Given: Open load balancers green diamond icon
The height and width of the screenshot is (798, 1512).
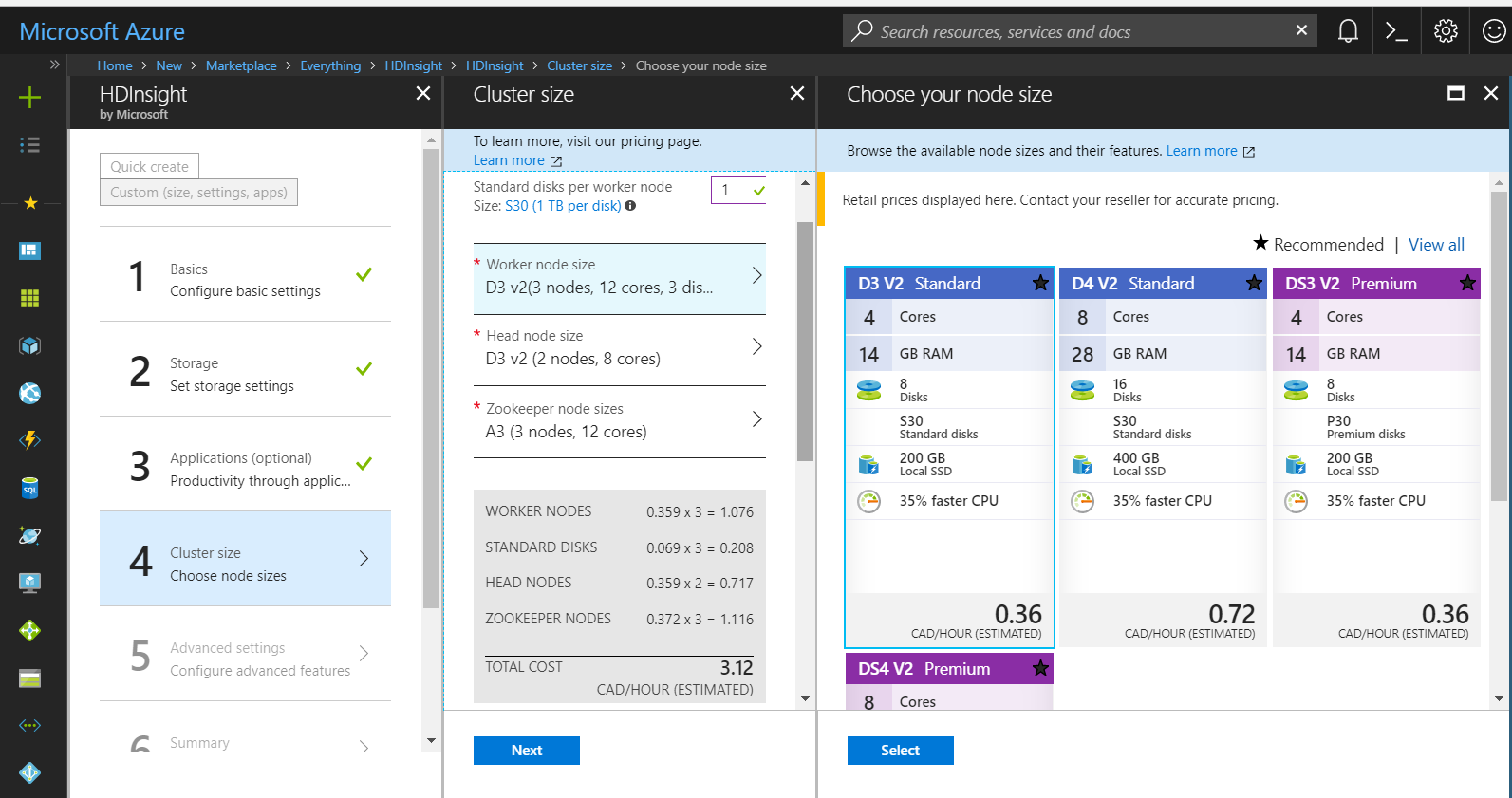Looking at the screenshot, I should pyautogui.click(x=30, y=630).
